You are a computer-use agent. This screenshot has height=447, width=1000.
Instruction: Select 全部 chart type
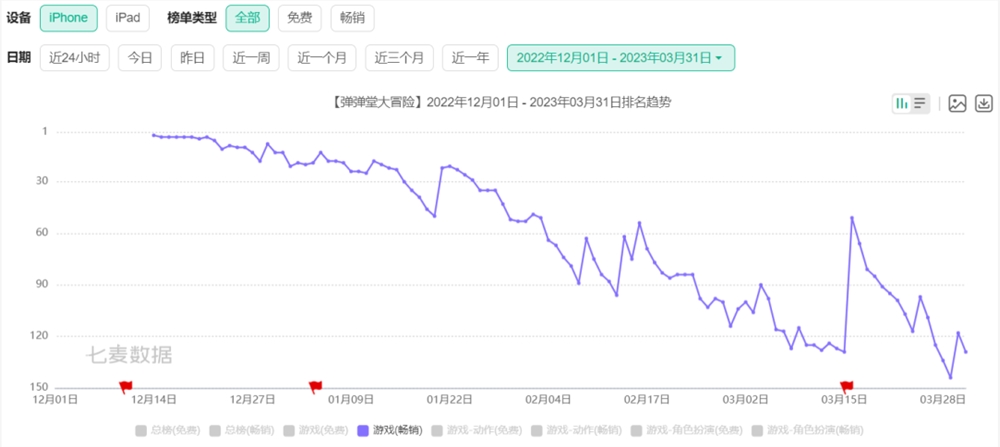click(x=247, y=18)
